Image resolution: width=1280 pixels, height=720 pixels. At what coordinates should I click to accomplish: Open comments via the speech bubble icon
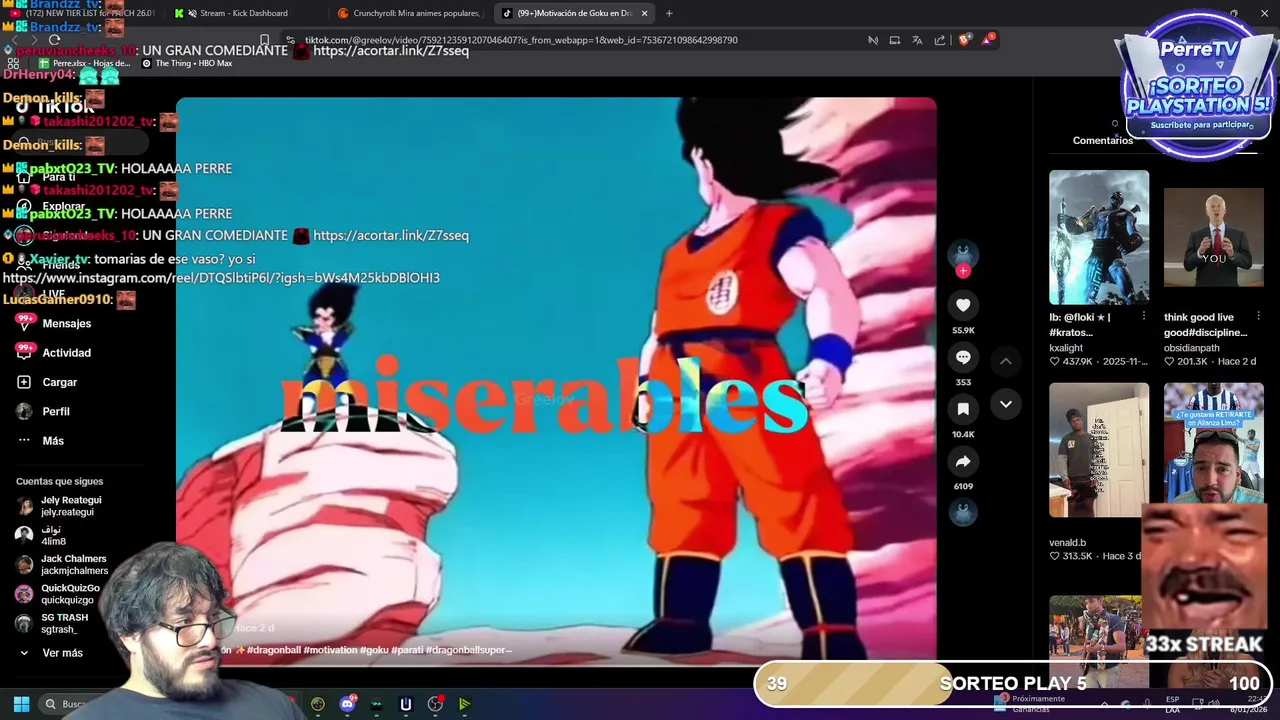(x=963, y=357)
